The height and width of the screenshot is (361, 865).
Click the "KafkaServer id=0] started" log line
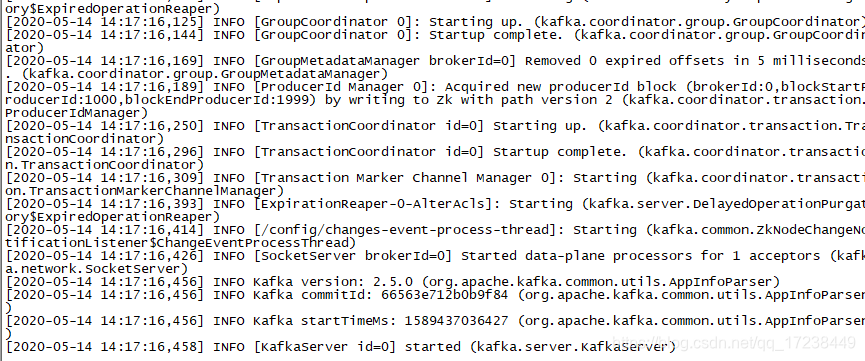(x=340, y=347)
